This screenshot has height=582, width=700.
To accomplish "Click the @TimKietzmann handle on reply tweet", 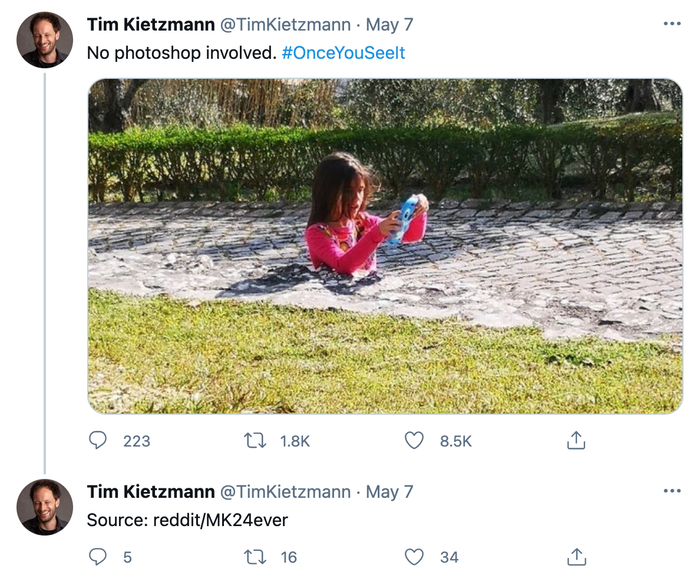I will click(x=285, y=491).
